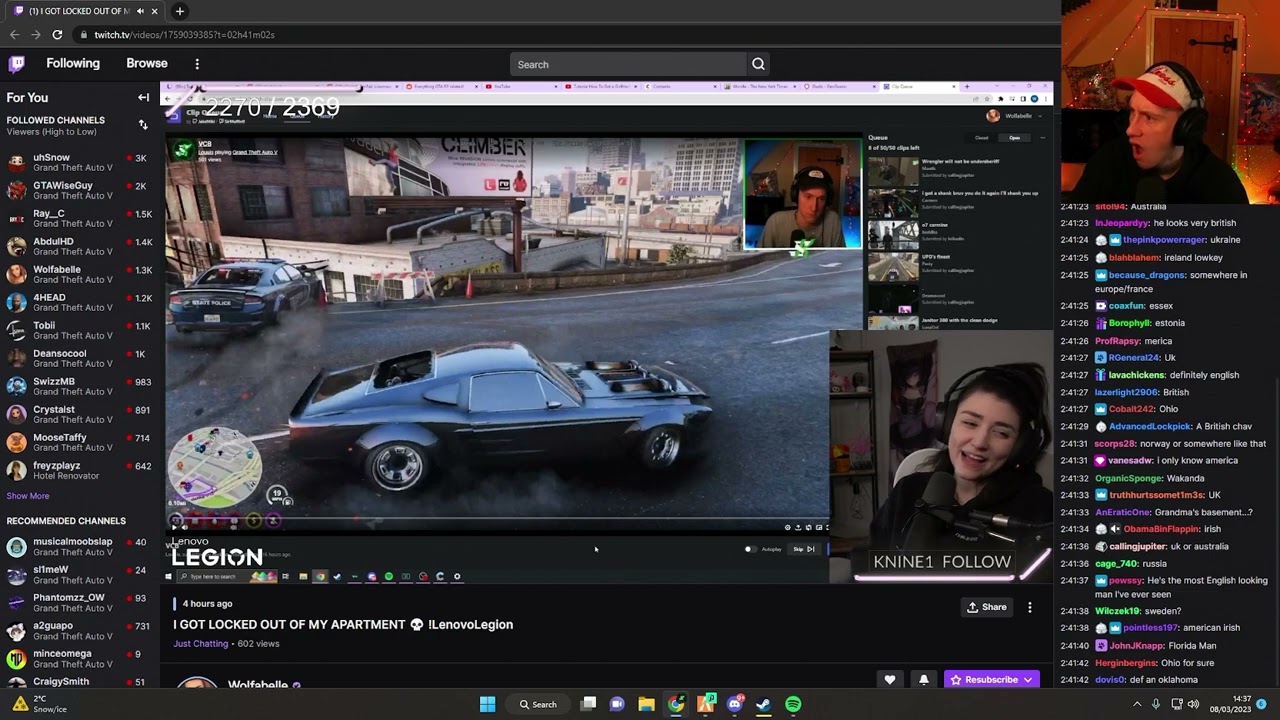This screenshot has height=720, width=1280.
Task: Select Wolfabelle in followed channels list
Action: coord(80,275)
